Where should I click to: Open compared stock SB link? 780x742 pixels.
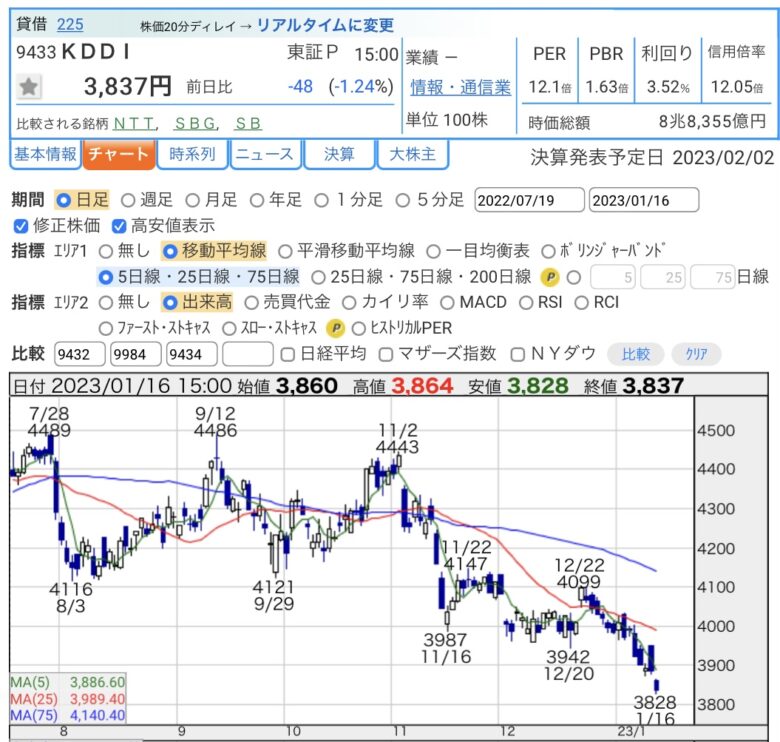pyautogui.click(x=248, y=123)
